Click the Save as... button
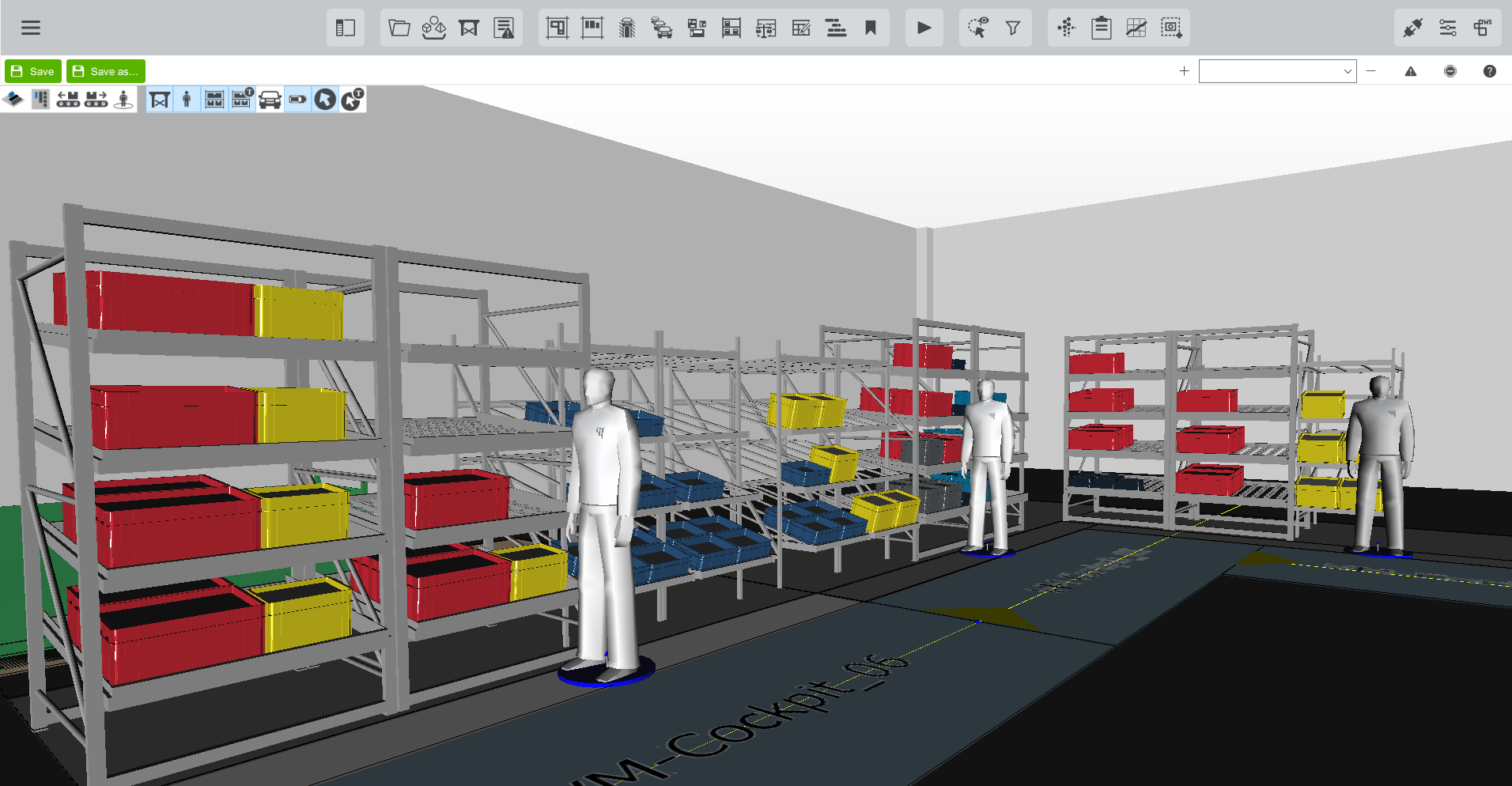1512x786 pixels. point(106,71)
